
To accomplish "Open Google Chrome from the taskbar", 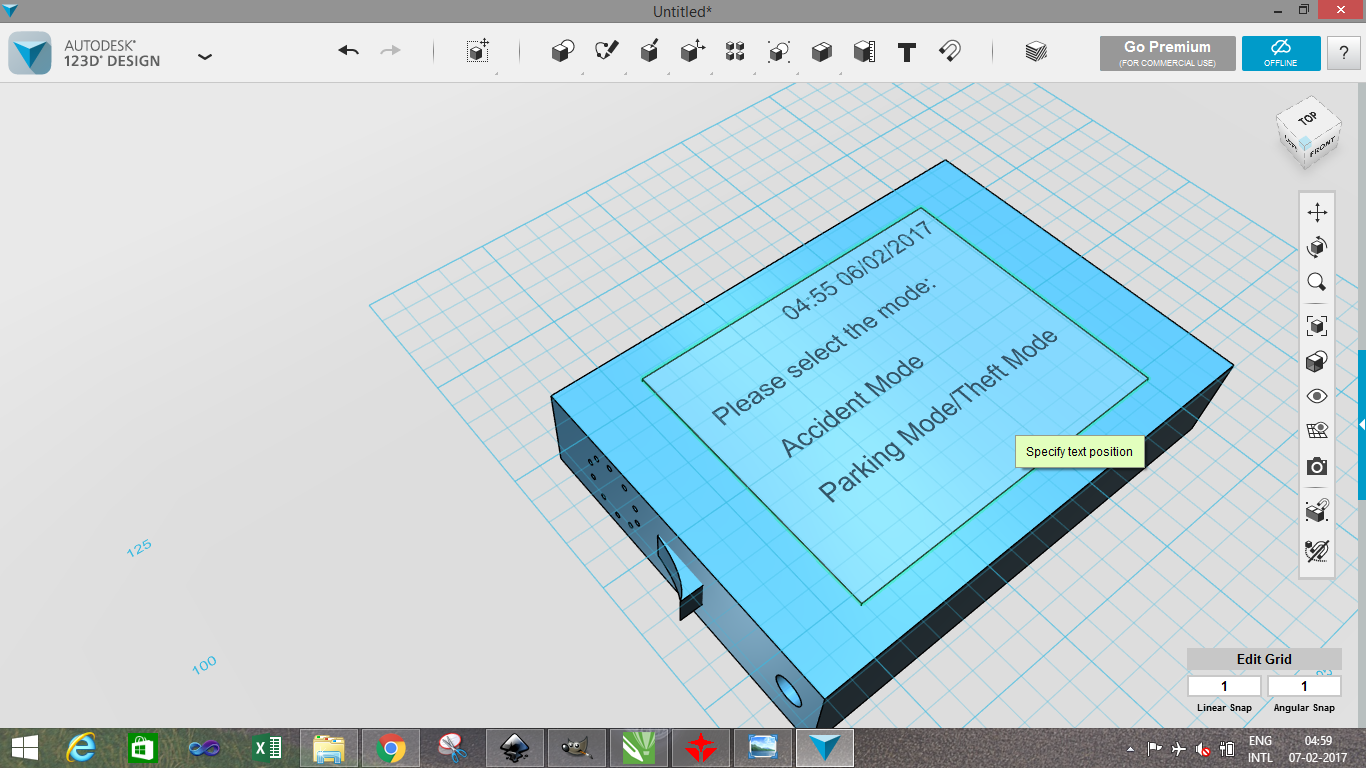I will pyautogui.click(x=391, y=747).
